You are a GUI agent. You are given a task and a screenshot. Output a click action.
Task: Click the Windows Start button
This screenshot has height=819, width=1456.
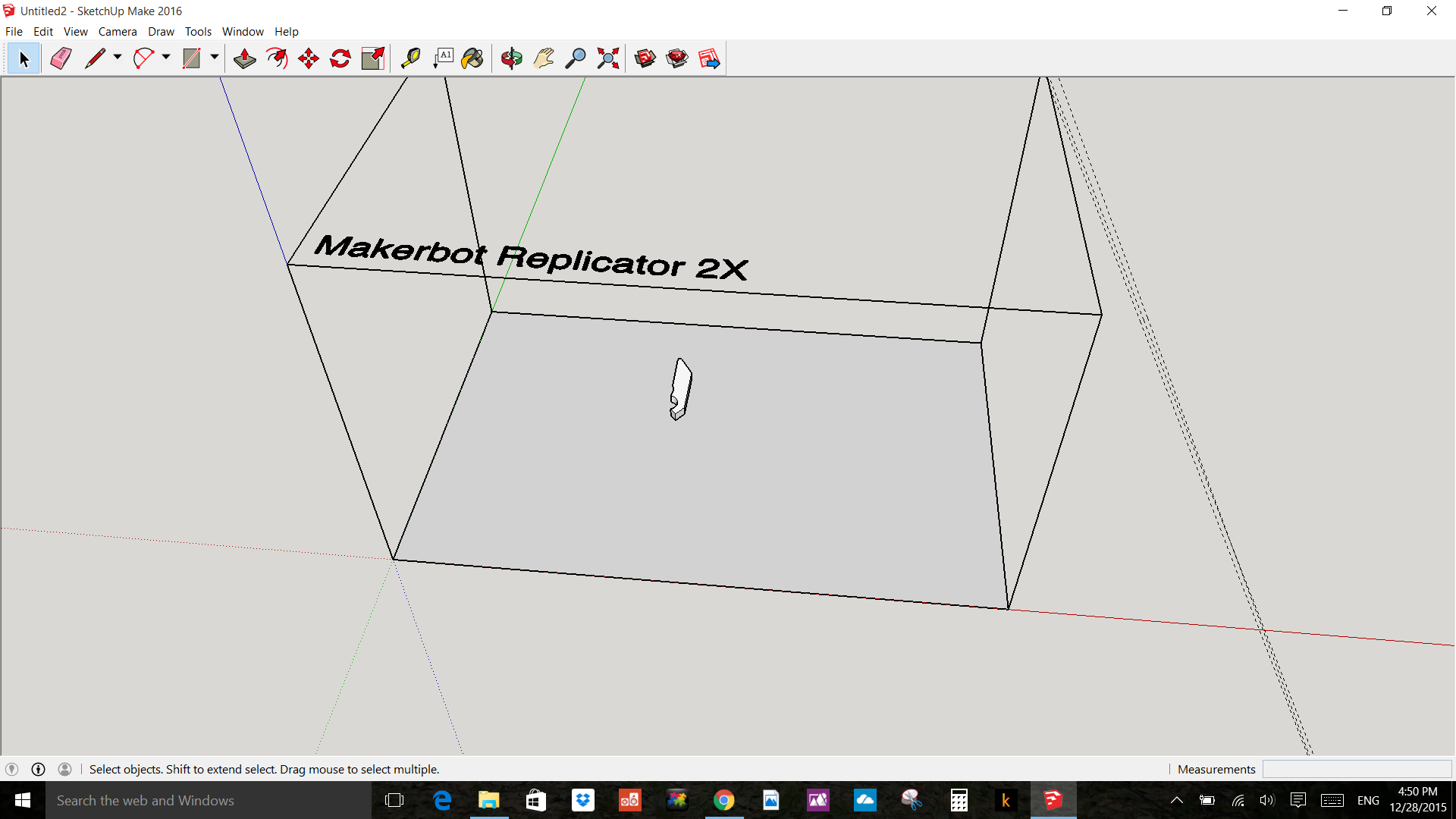[23, 800]
